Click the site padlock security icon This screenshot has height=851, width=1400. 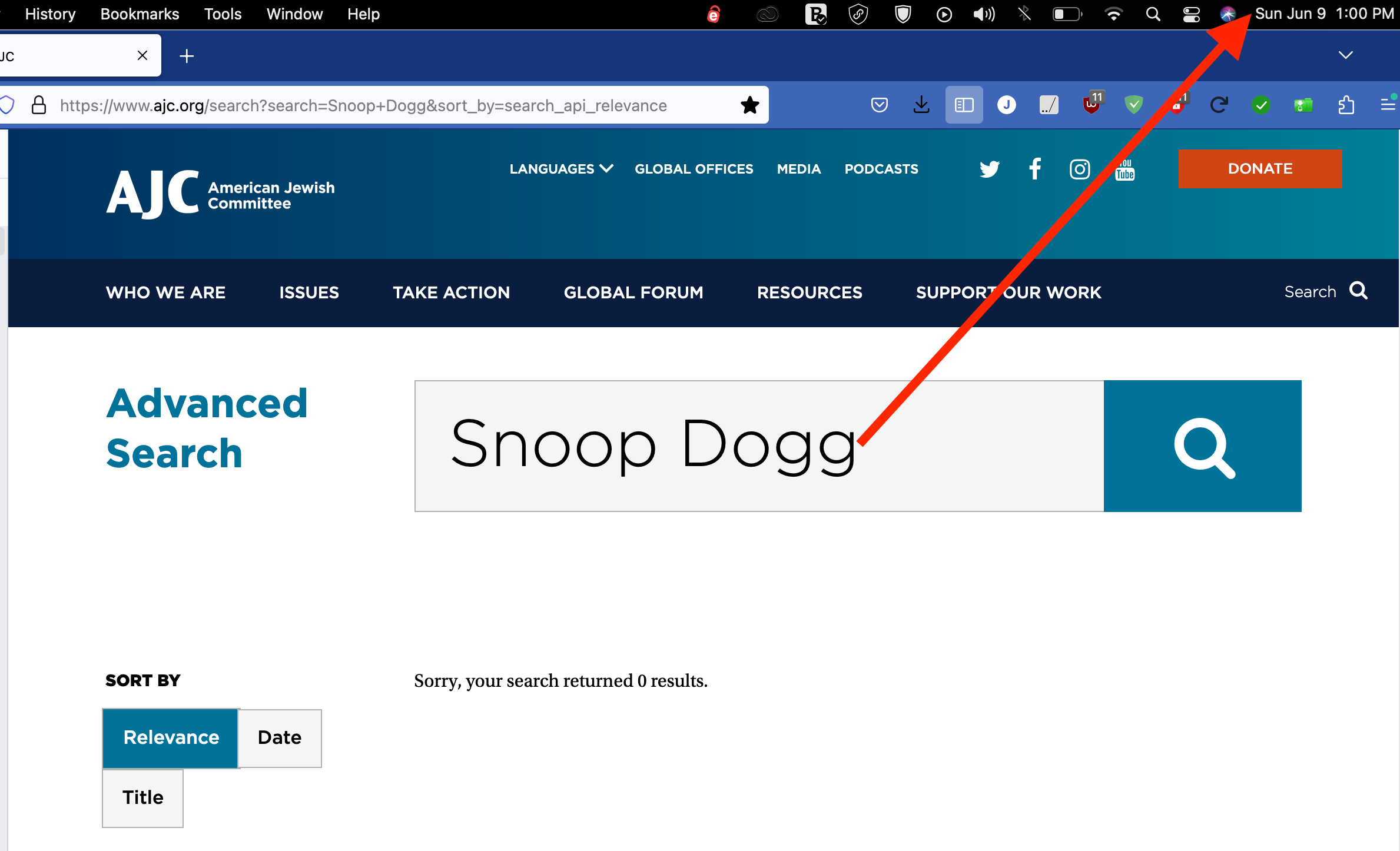(x=39, y=105)
